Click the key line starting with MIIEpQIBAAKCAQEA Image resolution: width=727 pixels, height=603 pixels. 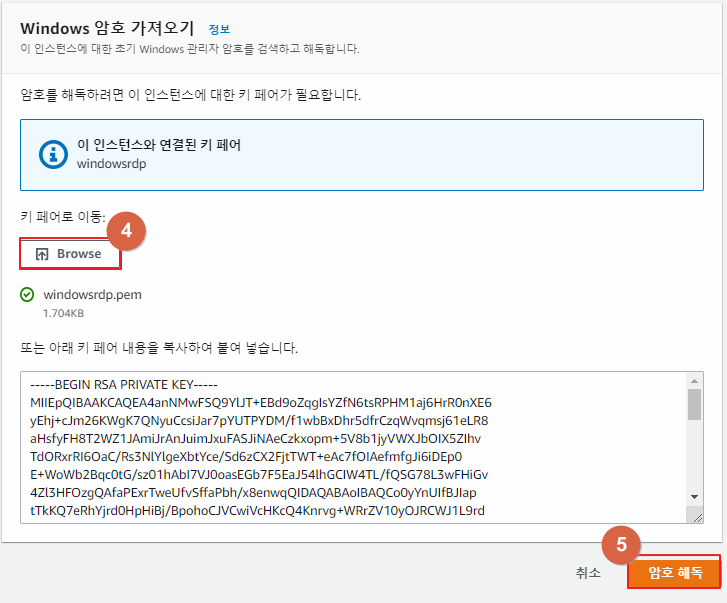pos(261,402)
